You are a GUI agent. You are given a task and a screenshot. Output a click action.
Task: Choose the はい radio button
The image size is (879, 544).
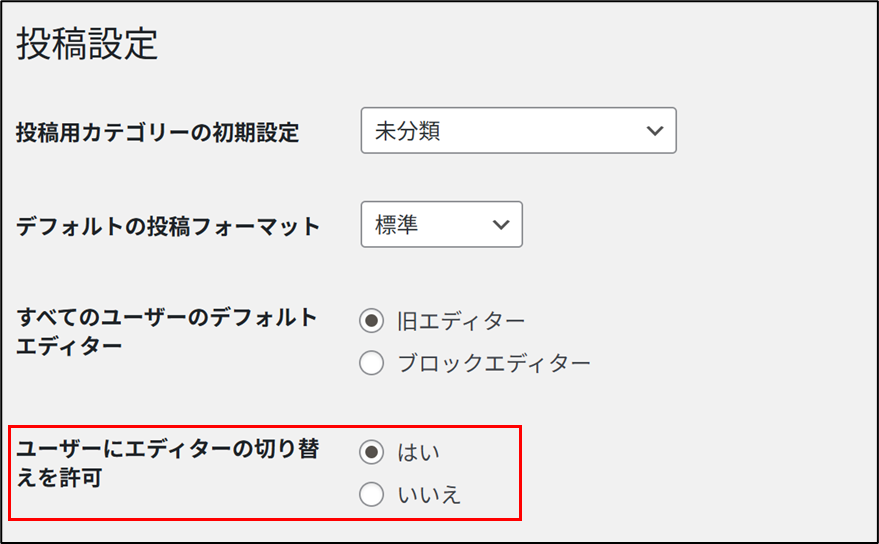371,452
